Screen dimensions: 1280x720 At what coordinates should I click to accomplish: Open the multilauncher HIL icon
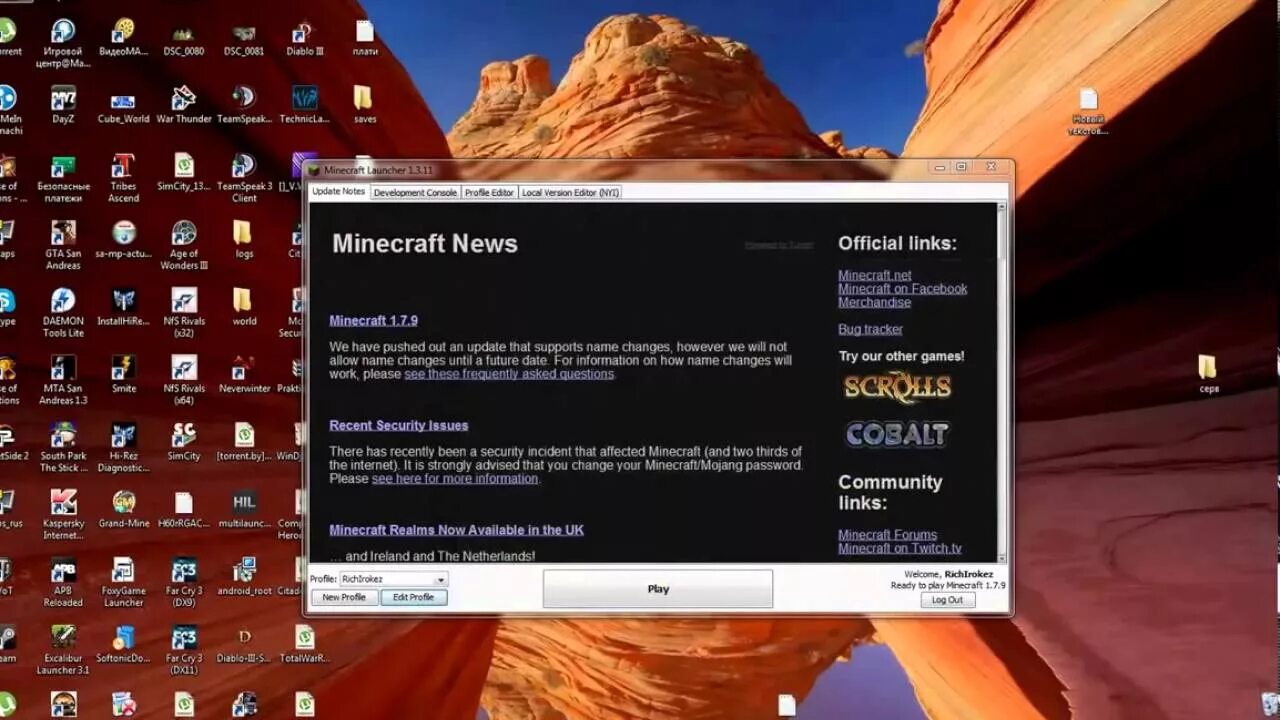point(244,508)
